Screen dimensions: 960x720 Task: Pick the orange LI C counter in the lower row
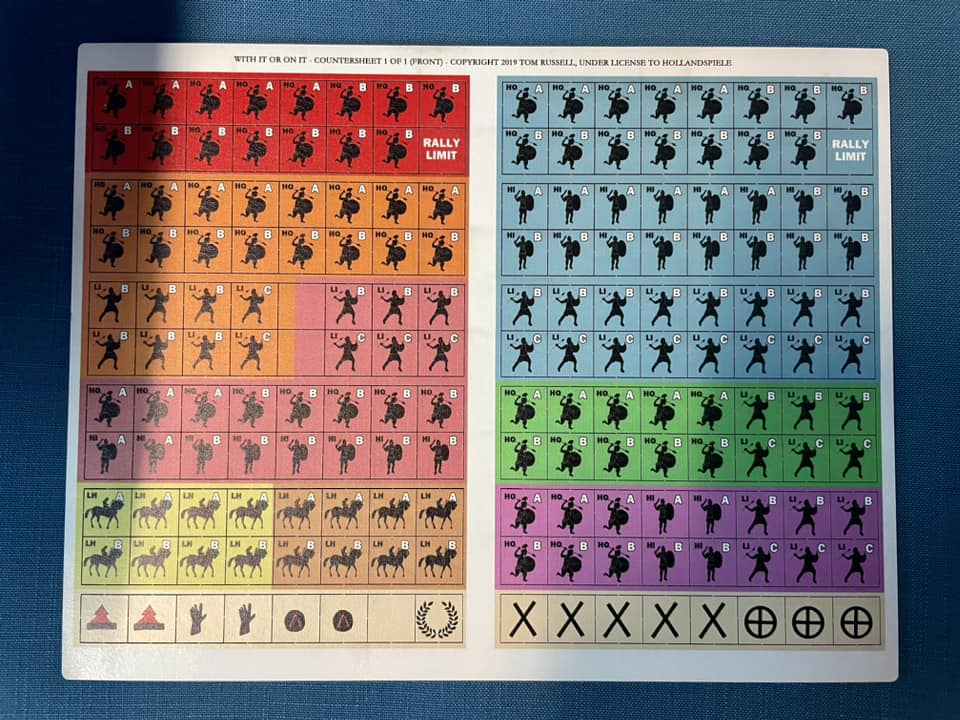click(255, 351)
